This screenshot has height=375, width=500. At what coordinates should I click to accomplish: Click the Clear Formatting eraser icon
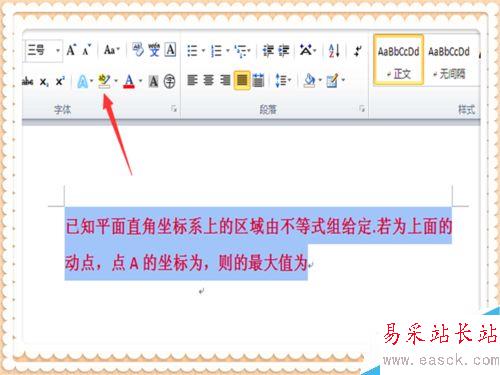tap(138, 50)
